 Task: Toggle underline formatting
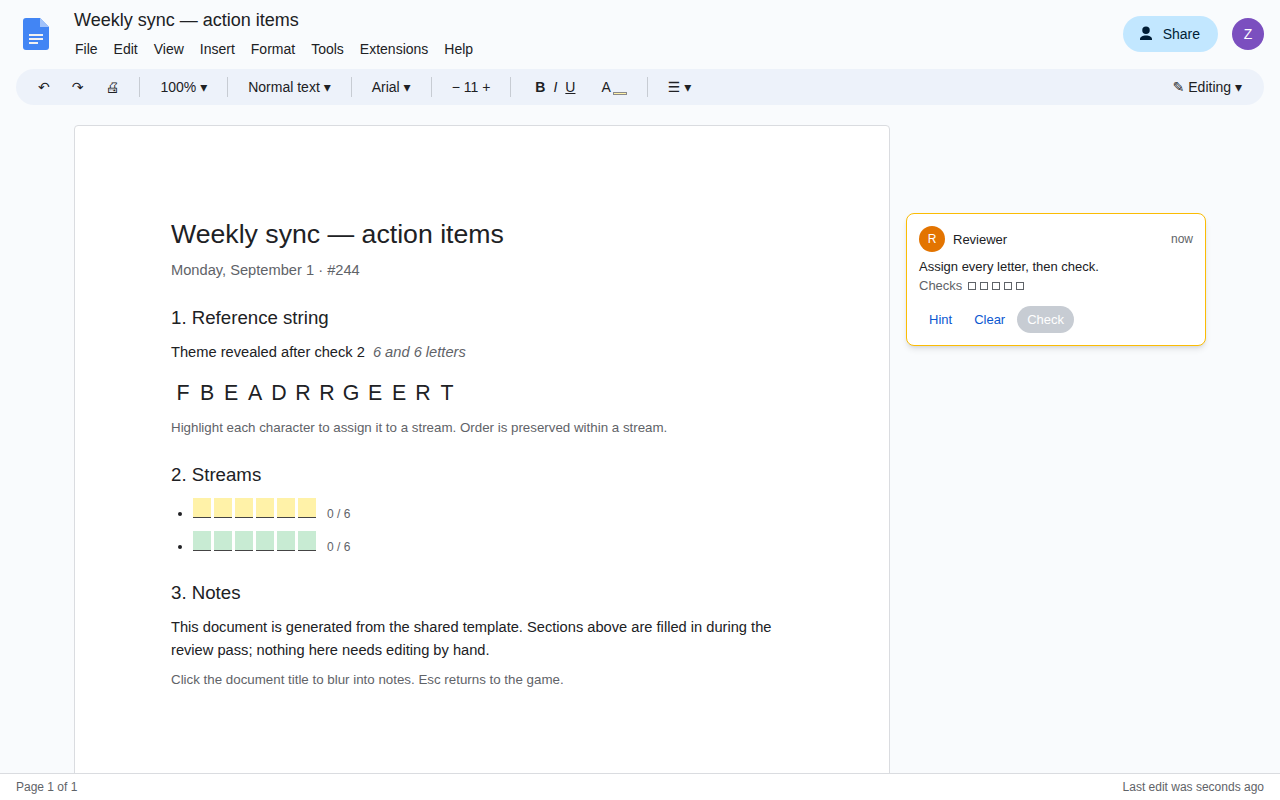pyautogui.click(x=570, y=87)
